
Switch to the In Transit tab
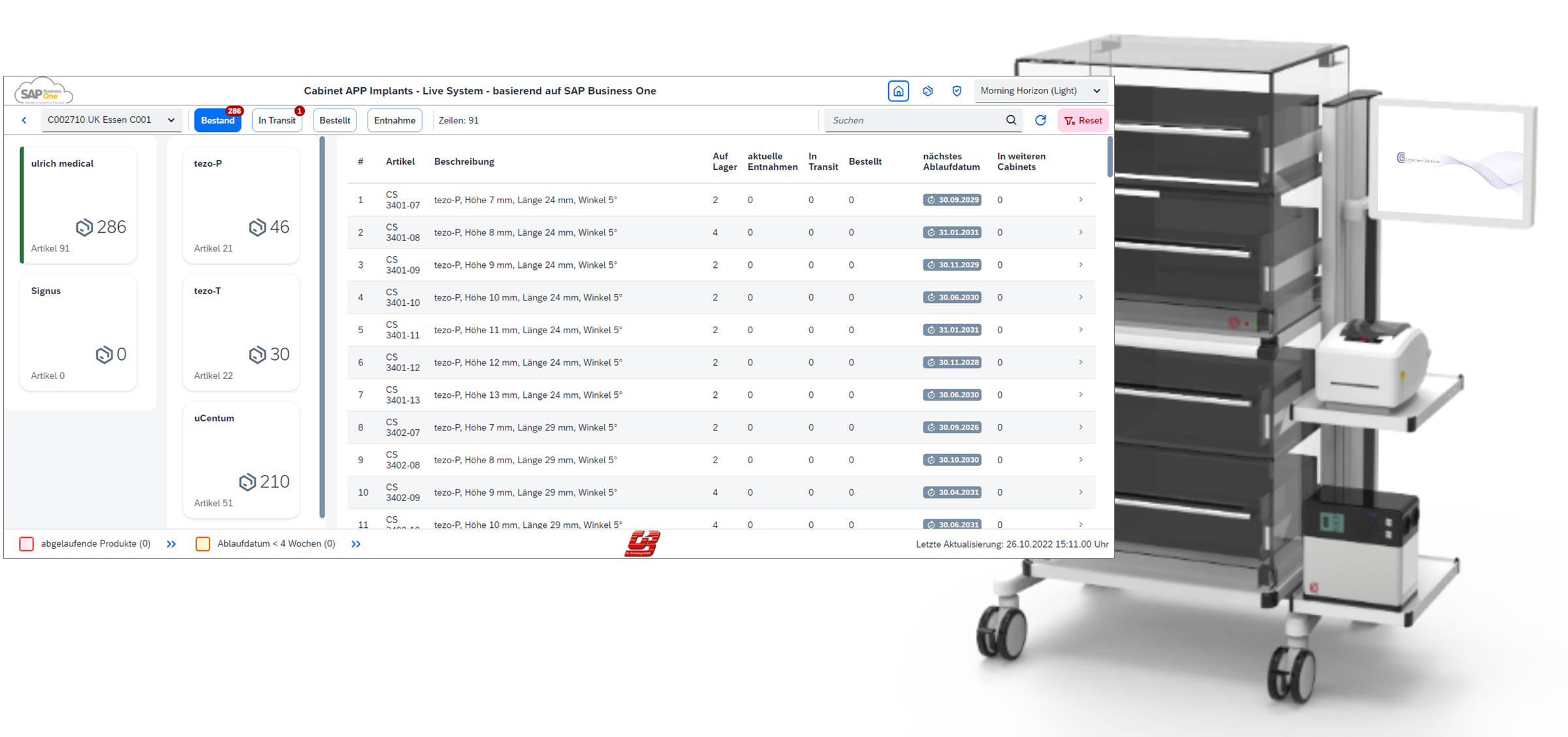pyautogui.click(x=277, y=120)
